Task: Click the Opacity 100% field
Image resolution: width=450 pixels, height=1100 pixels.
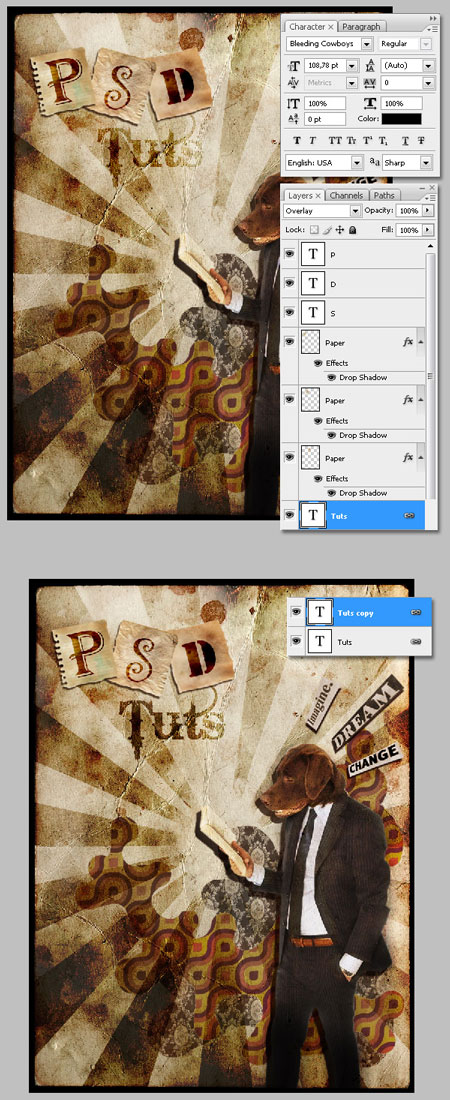Action: pos(409,210)
